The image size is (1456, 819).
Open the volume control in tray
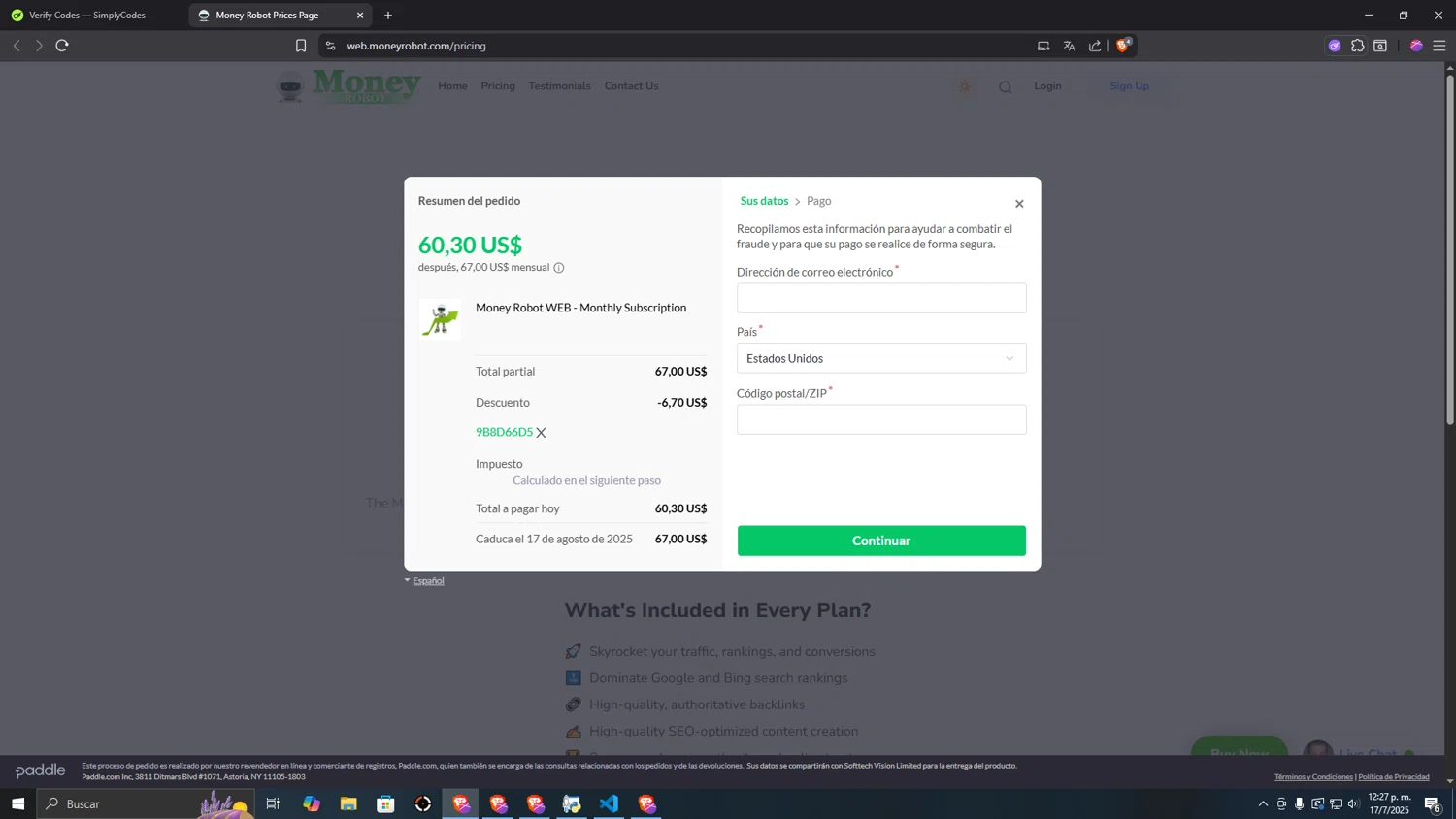coord(1354,803)
